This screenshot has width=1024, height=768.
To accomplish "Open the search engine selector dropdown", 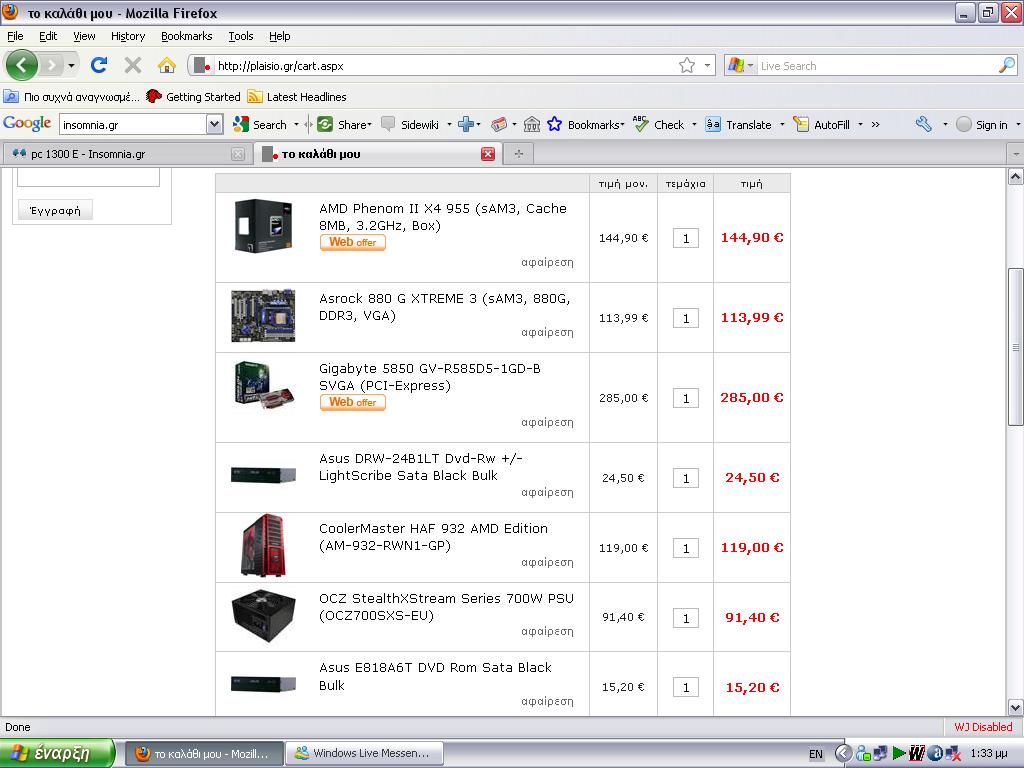I will (750, 65).
